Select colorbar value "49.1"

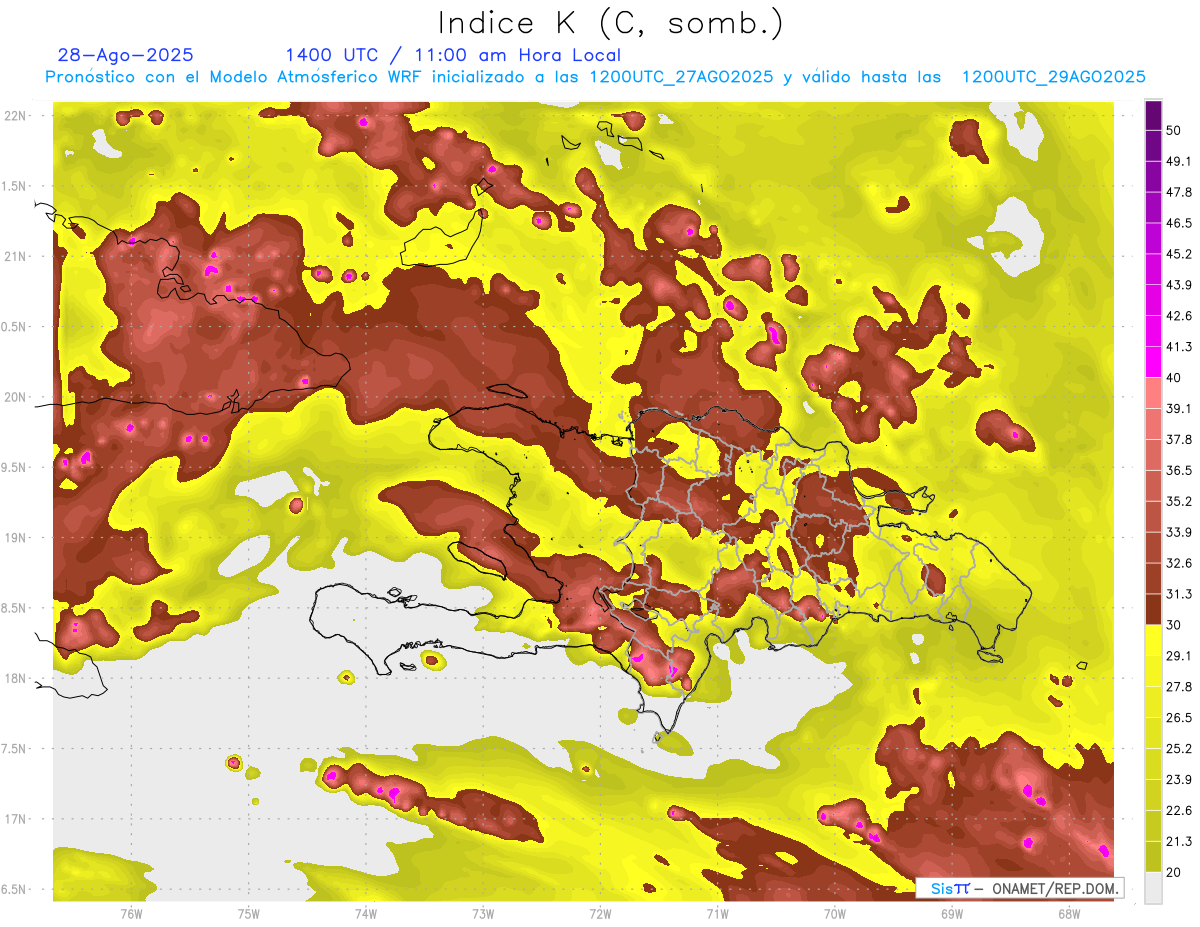(x=1180, y=161)
